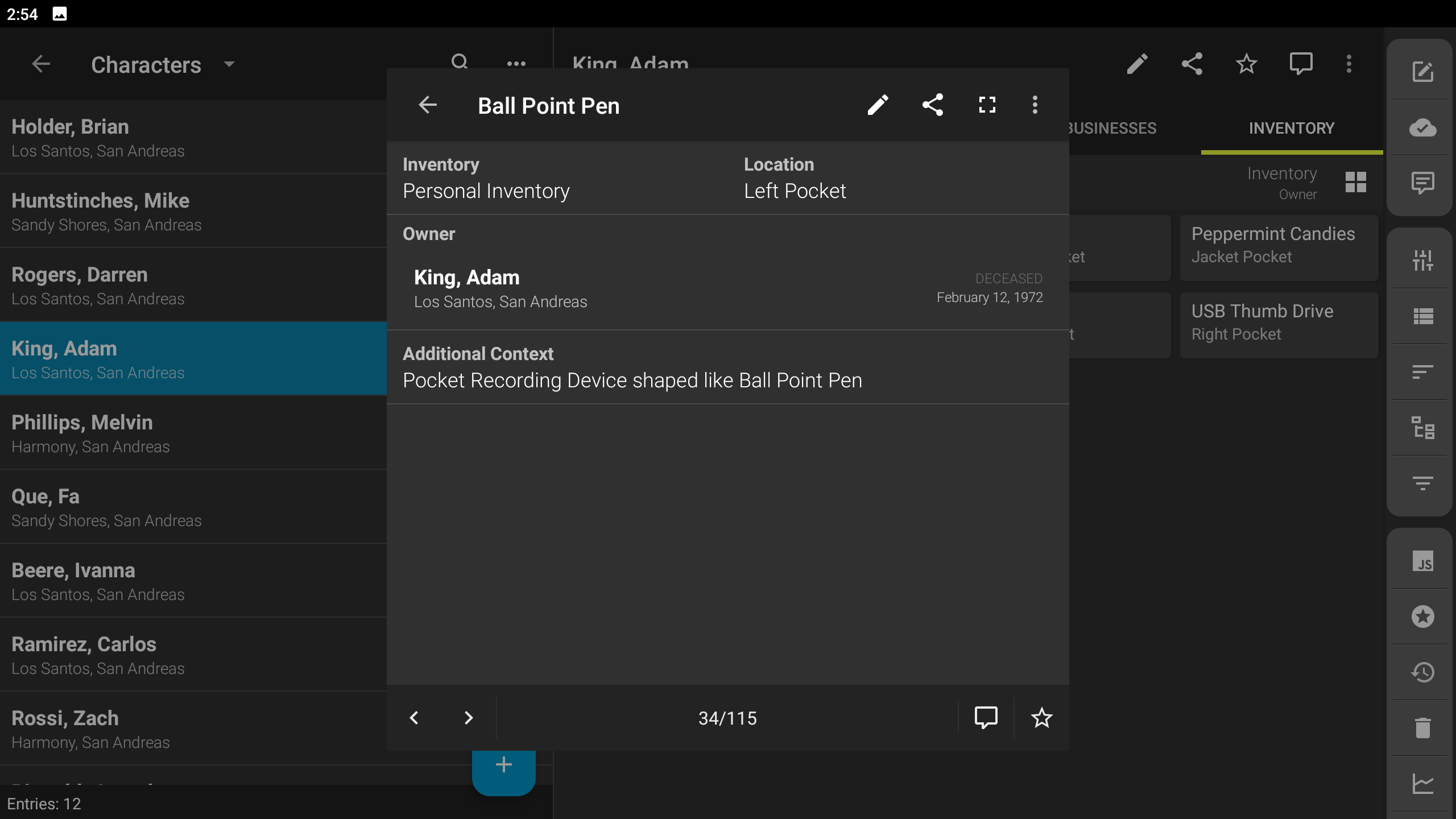
Task: Switch to the INVENTORY tab
Action: [x=1291, y=128]
